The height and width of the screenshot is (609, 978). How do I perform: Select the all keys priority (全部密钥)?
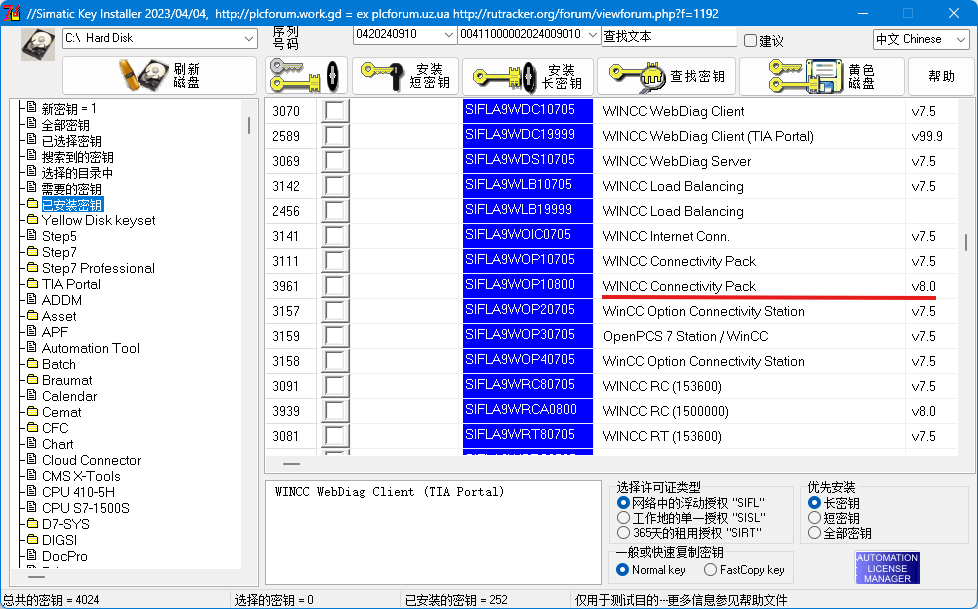tap(814, 533)
